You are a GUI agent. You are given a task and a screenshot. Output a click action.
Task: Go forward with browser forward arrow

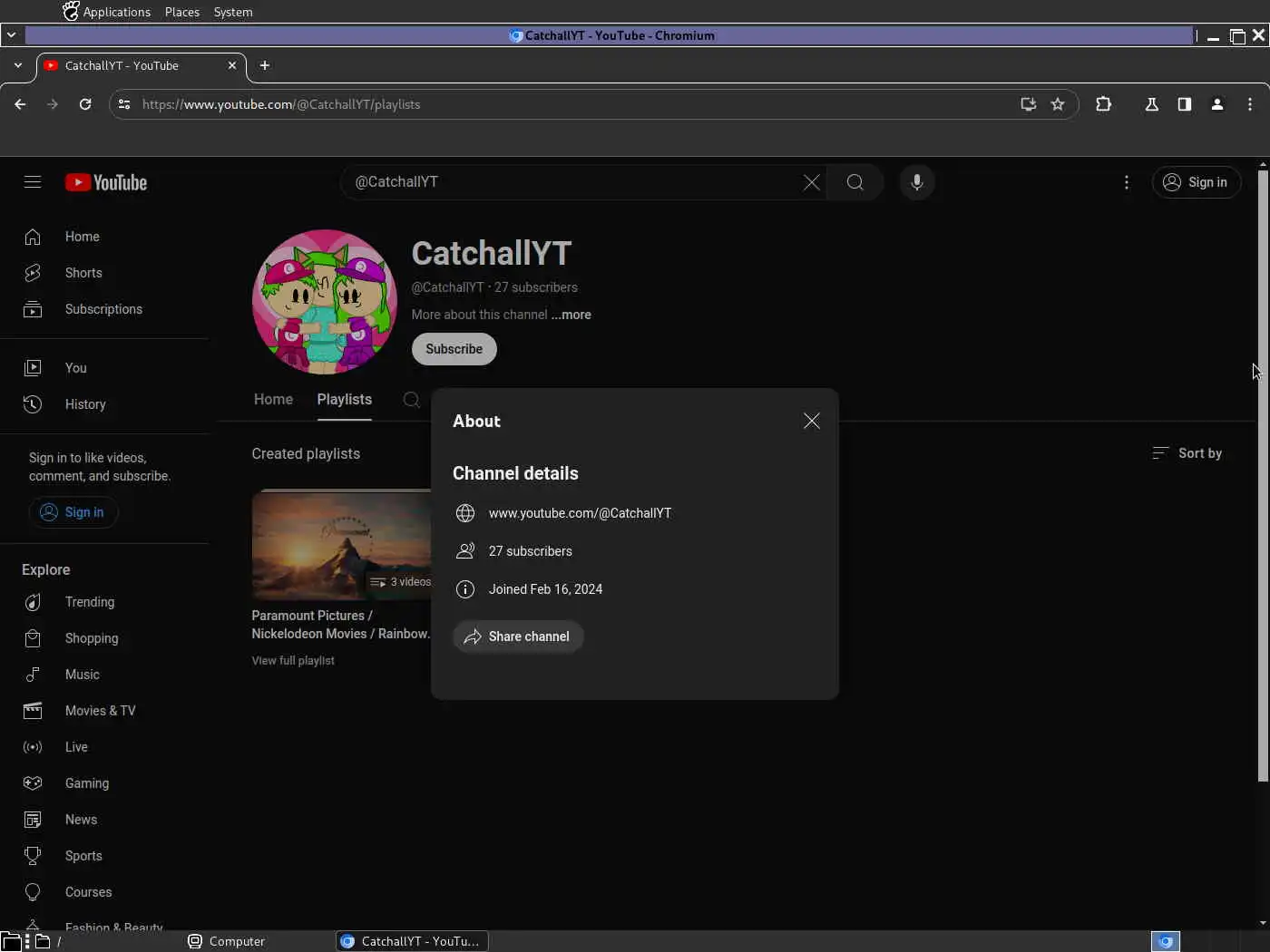(x=53, y=104)
